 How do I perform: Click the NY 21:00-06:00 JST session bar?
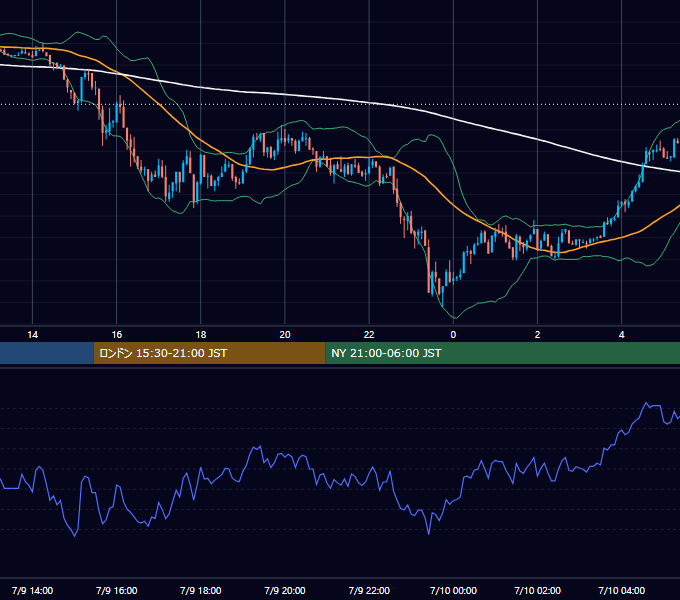tap(502, 353)
